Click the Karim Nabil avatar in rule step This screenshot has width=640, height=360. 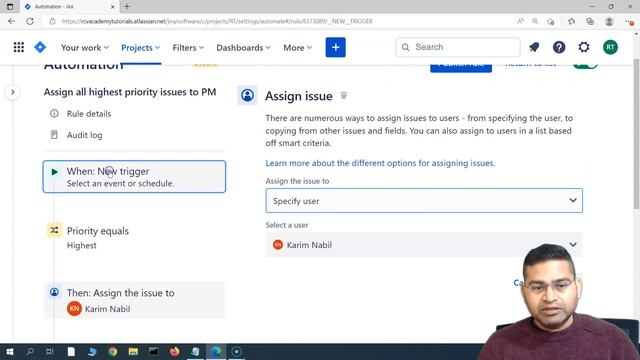(x=74, y=309)
